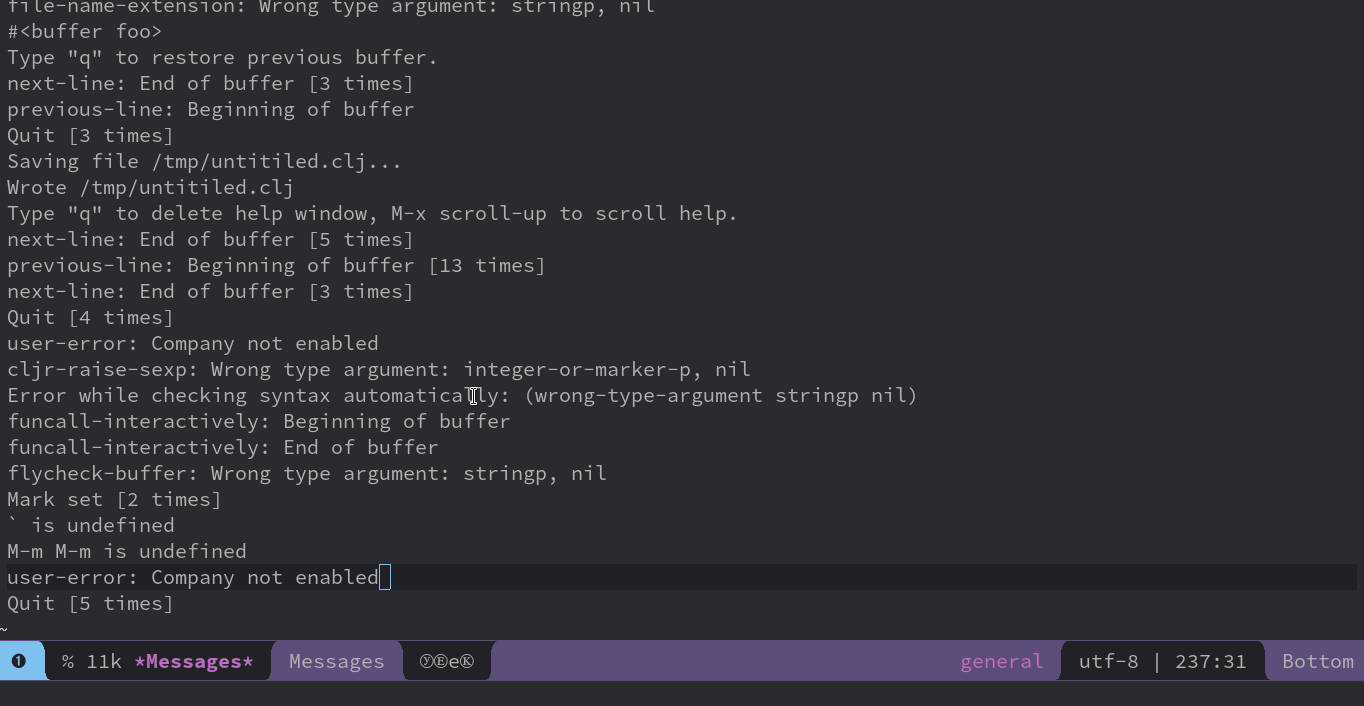1364x706 pixels.
Task: Click window number 1 indicator in modeline
Action: coord(19,661)
